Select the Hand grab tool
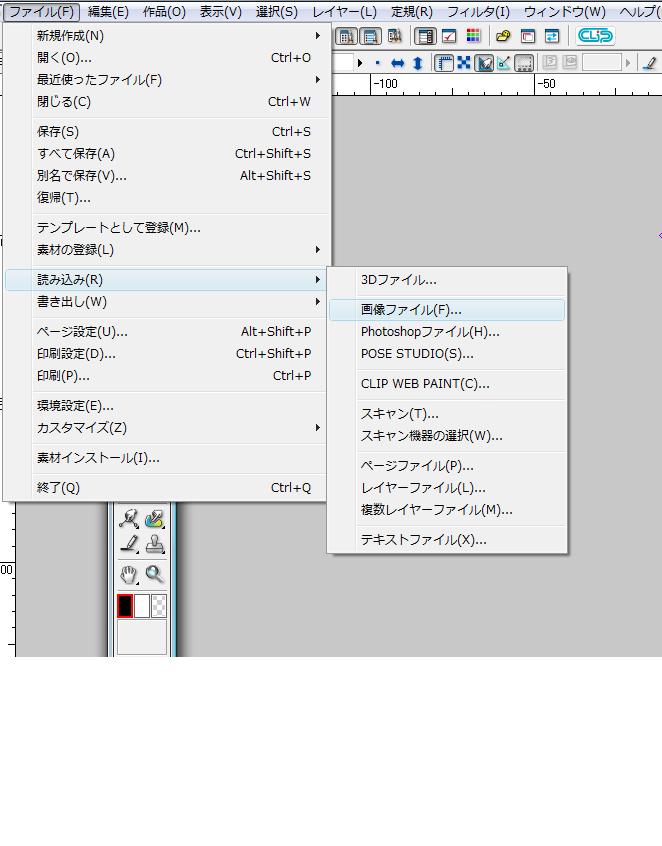Image resolution: width=662 pixels, height=846 pixels. [129, 575]
